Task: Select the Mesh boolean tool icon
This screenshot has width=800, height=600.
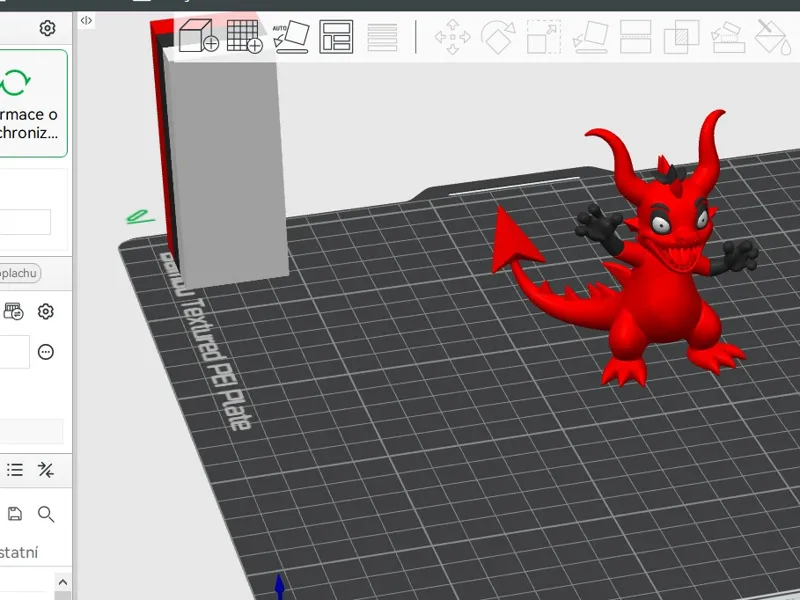Action: tap(682, 37)
